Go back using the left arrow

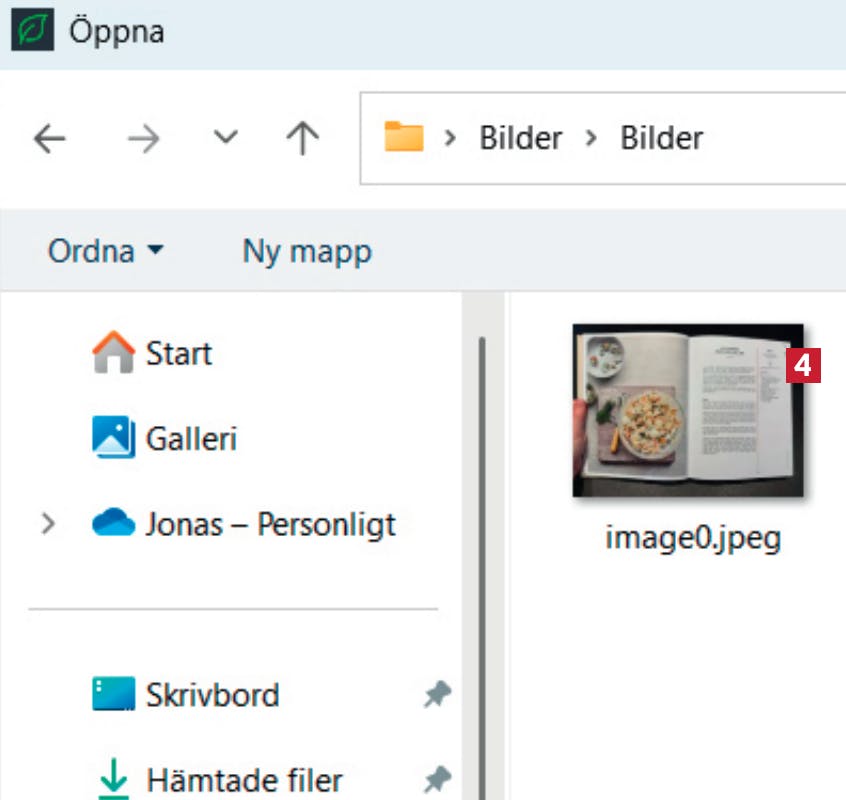[x=49, y=139]
